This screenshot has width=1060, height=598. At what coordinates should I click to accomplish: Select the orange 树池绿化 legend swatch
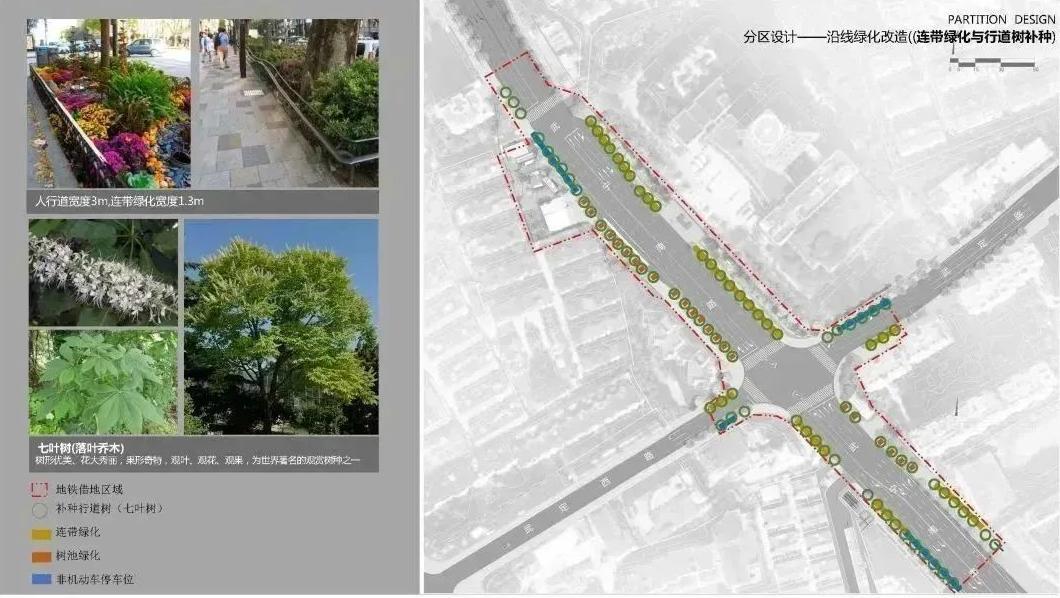[41, 556]
